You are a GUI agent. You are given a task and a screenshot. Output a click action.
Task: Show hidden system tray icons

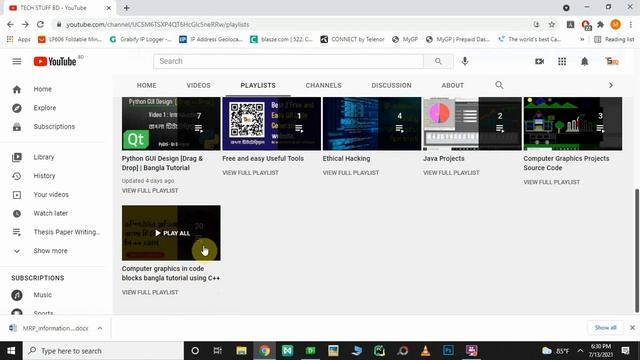tap(580, 351)
